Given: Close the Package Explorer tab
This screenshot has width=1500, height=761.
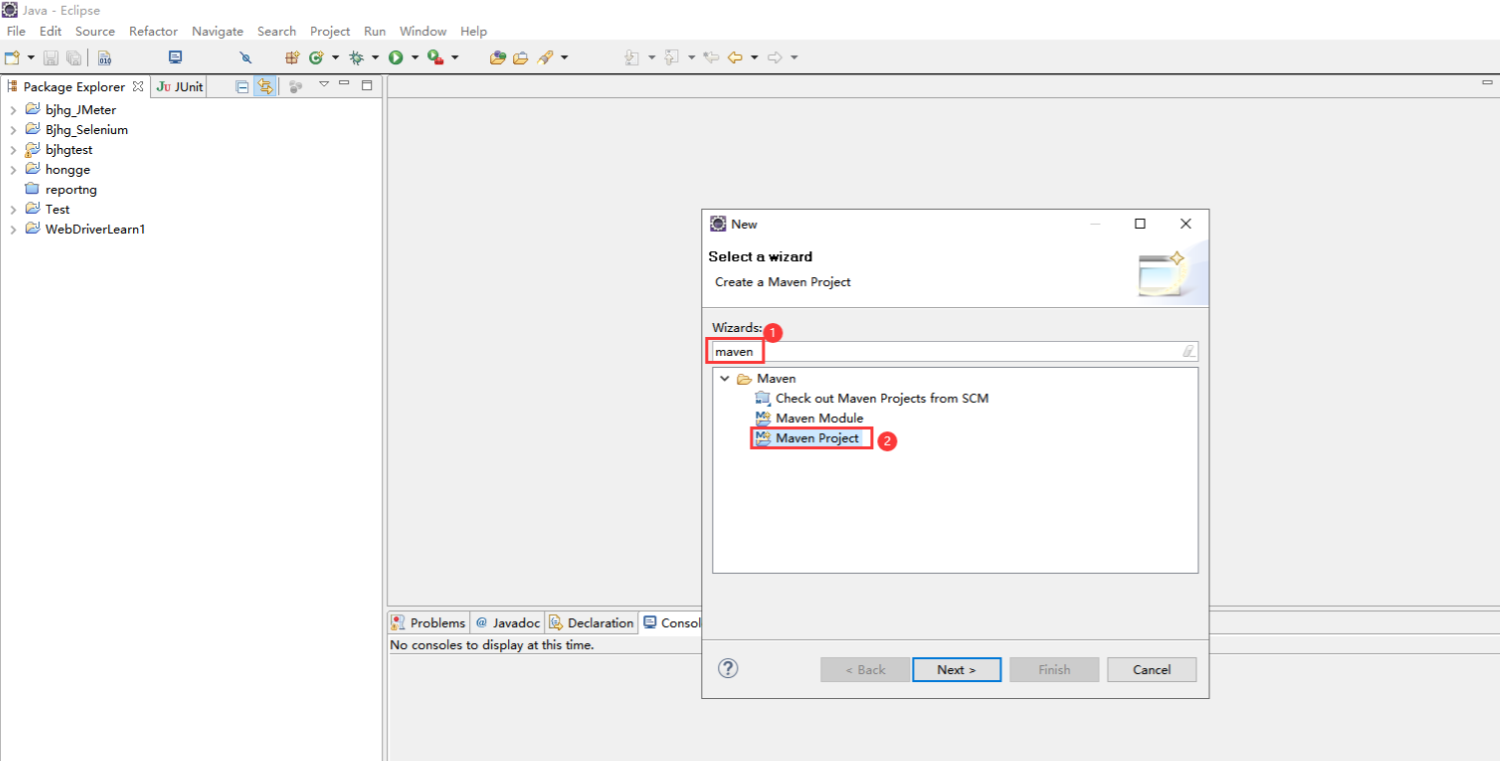Looking at the screenshot, I should 138,86.
